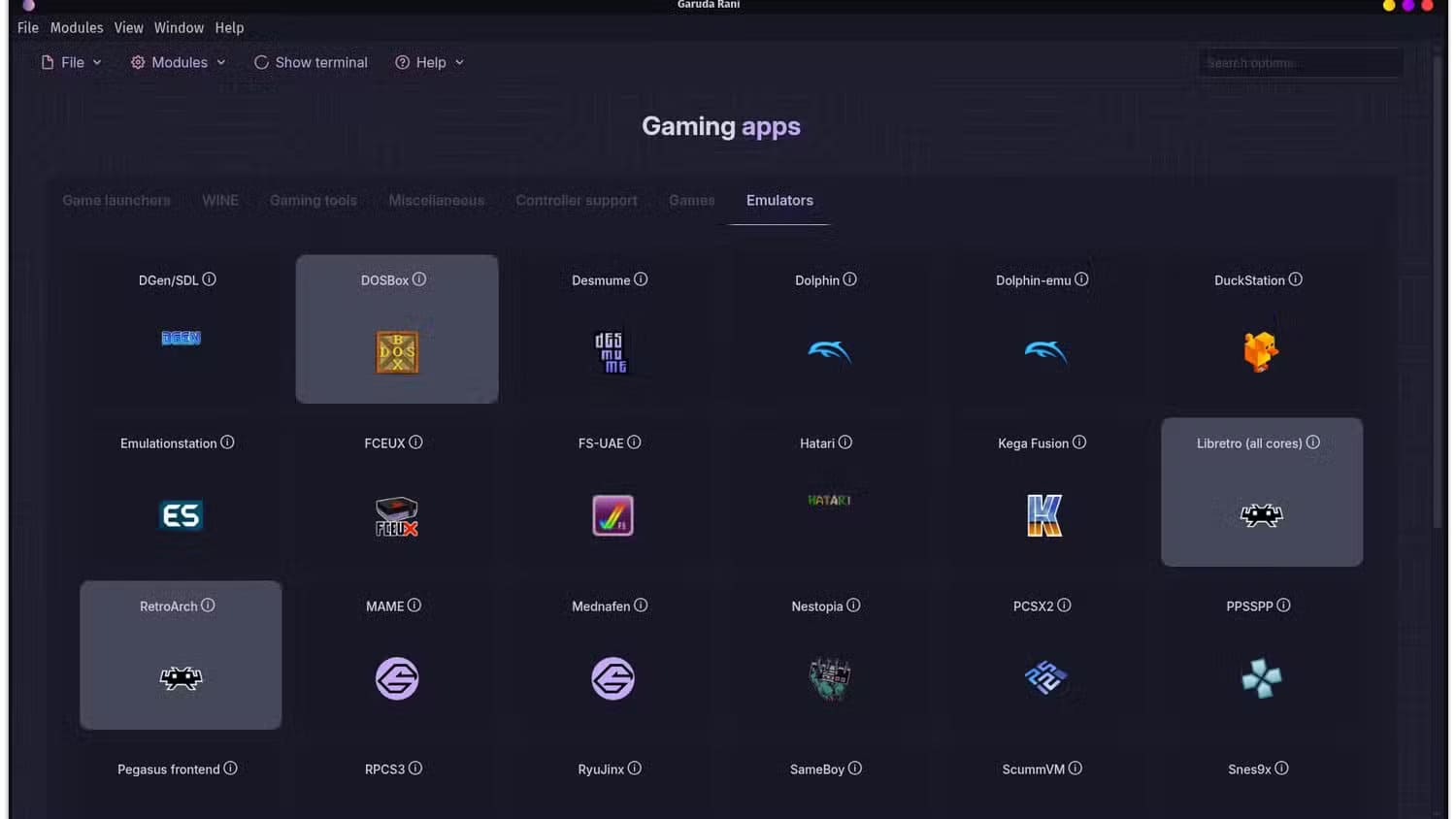Expand the Modules toolbar dropdown
Image resolution: width=1456 pixels, height=819 pixels.
point(179,62)
